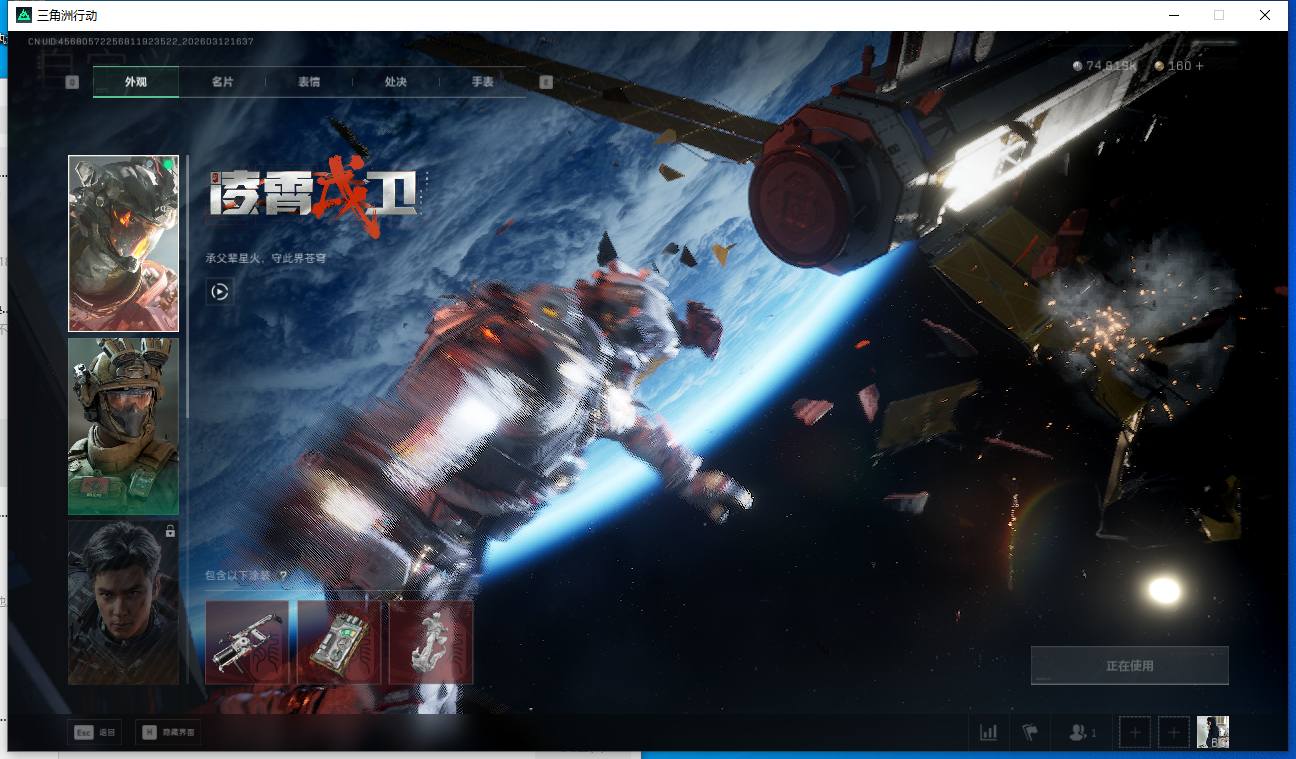Click the 承父辈星火、守此界苍穹 tagline text
The width and height of the screenshot is (1296, 759).
tap(266, 258)
